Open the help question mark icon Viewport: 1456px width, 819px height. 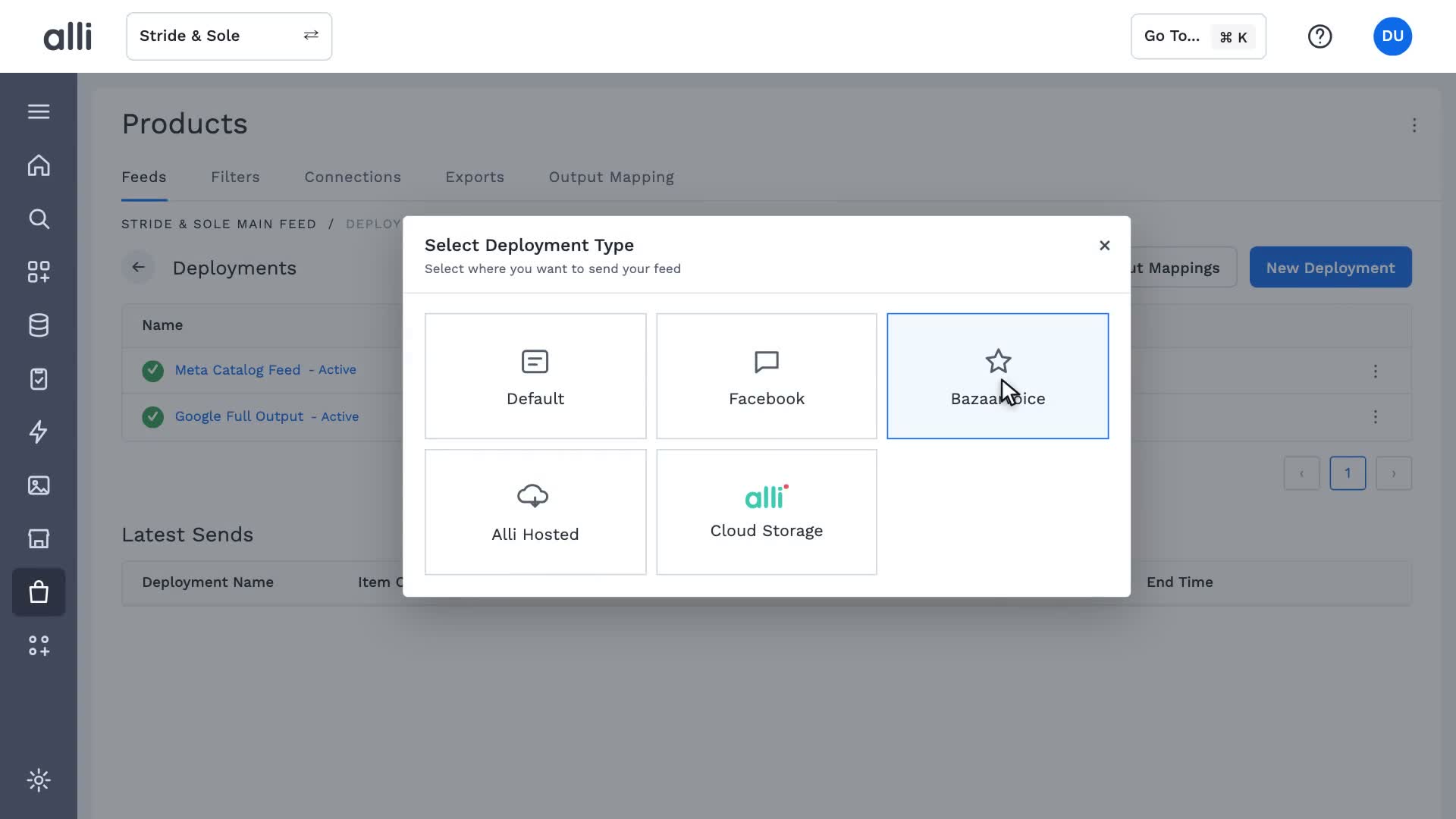point(1319,36)
